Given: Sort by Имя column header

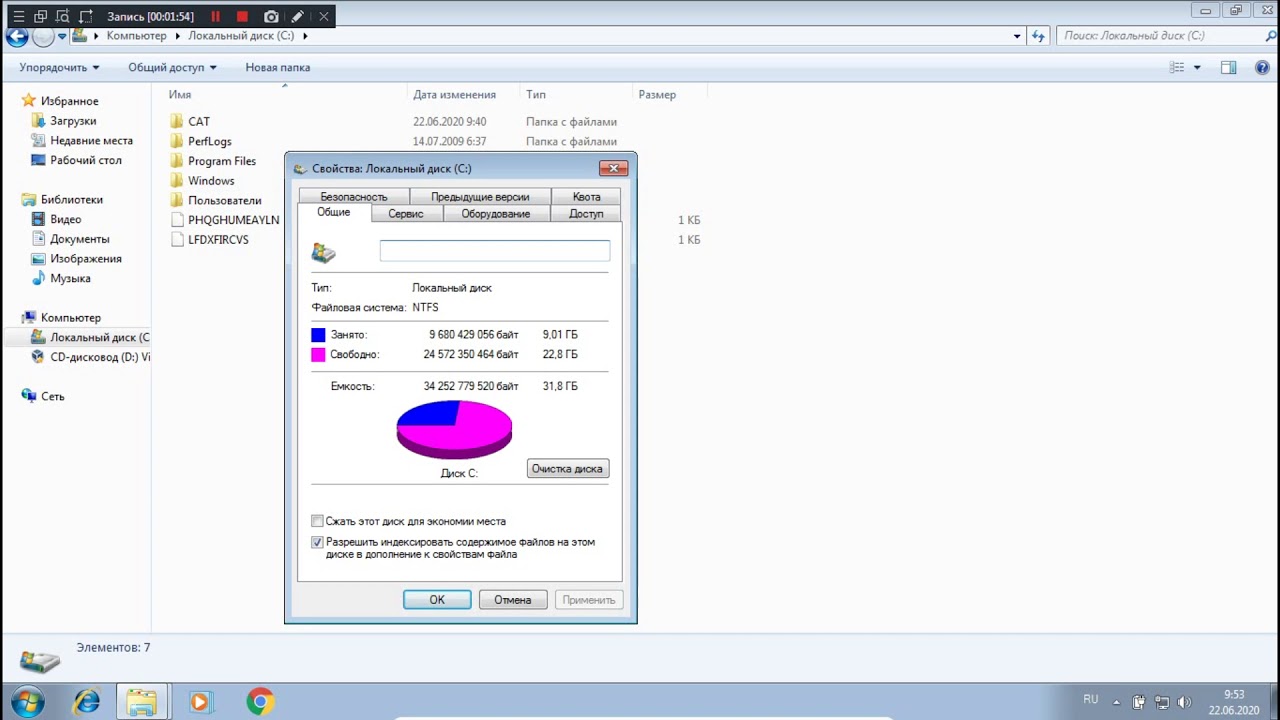Looking at the screenshot, I should tap(180, 94).
